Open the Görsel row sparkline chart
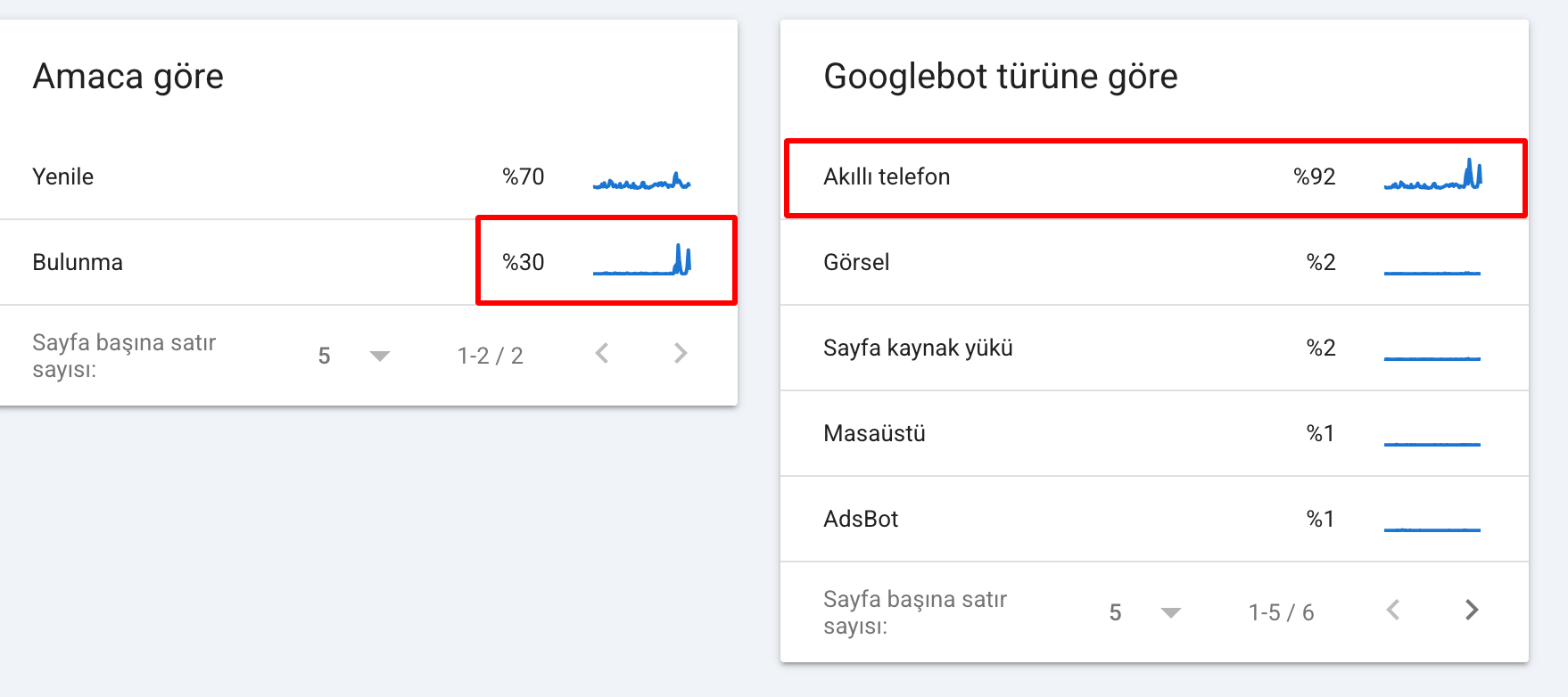 [x=1432, y=273]
